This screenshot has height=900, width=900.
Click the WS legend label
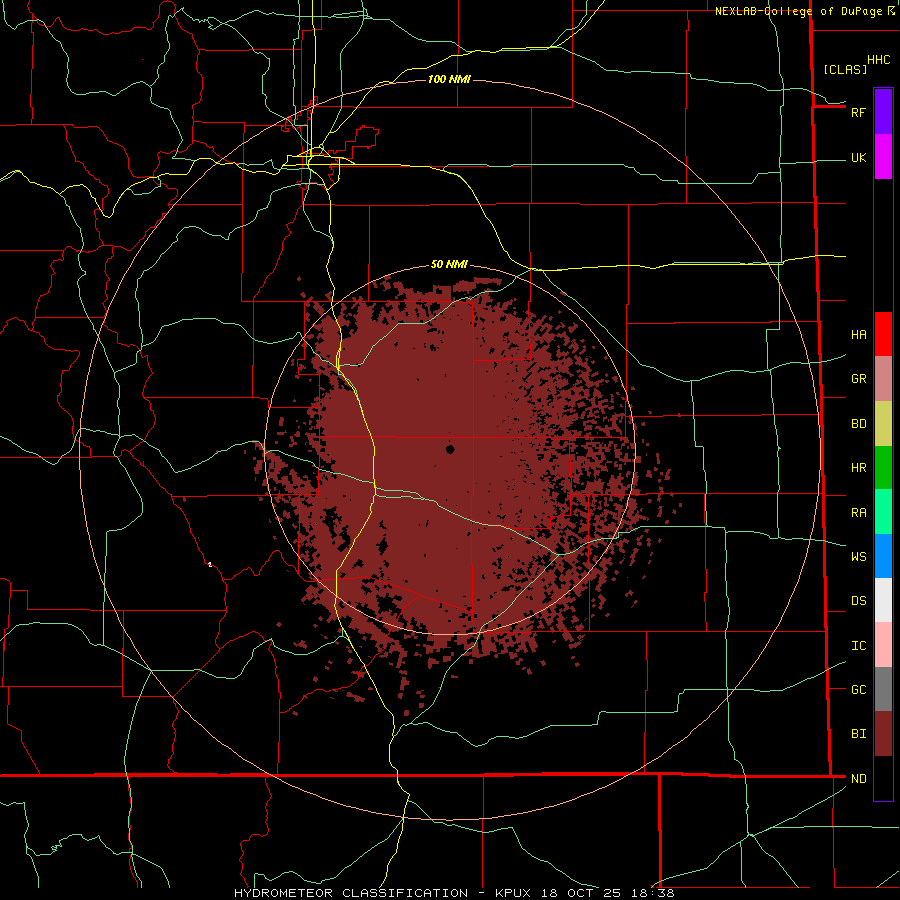858,557
